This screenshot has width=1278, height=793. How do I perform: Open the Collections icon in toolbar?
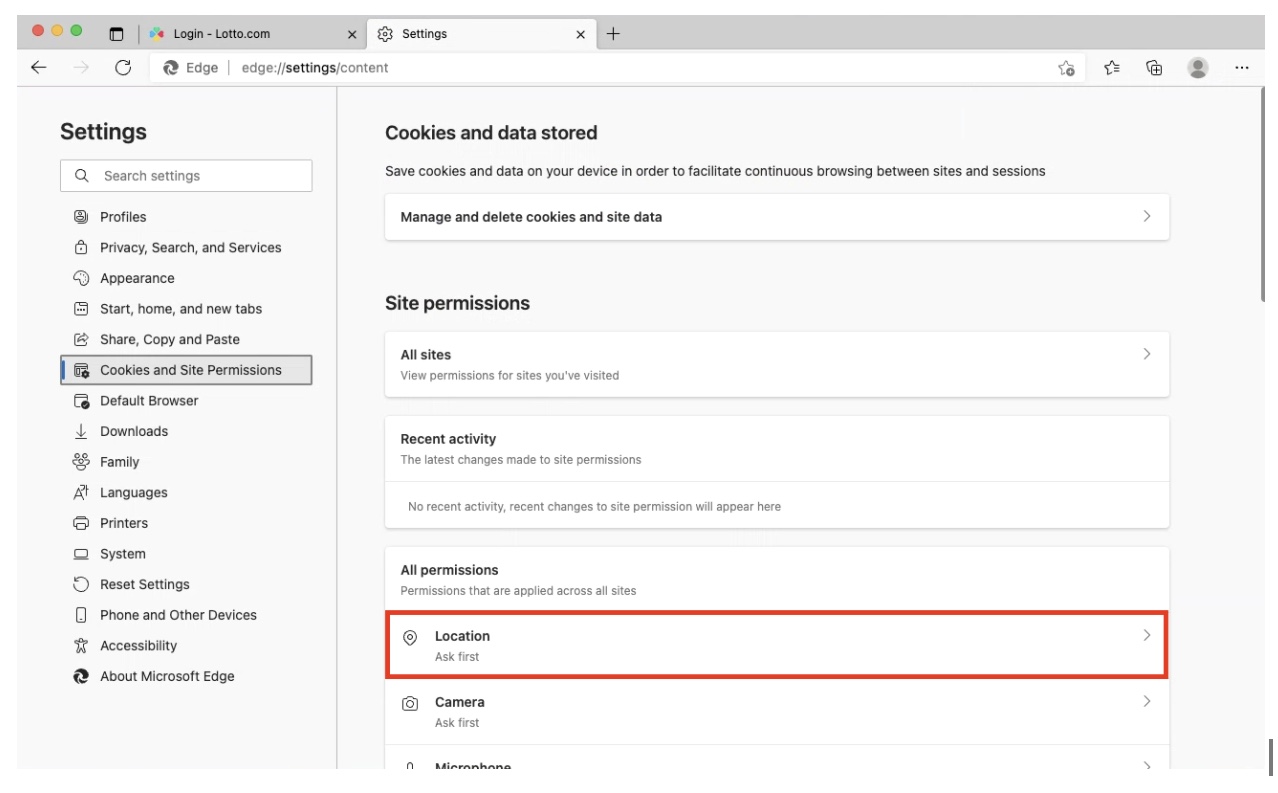(1154, 68)
